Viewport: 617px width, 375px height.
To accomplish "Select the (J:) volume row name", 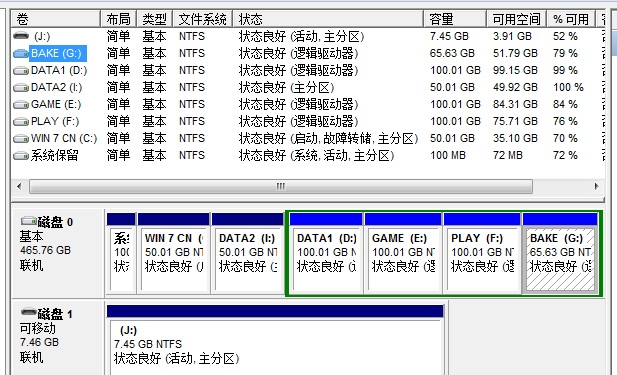I will click(x=42, y=36).
